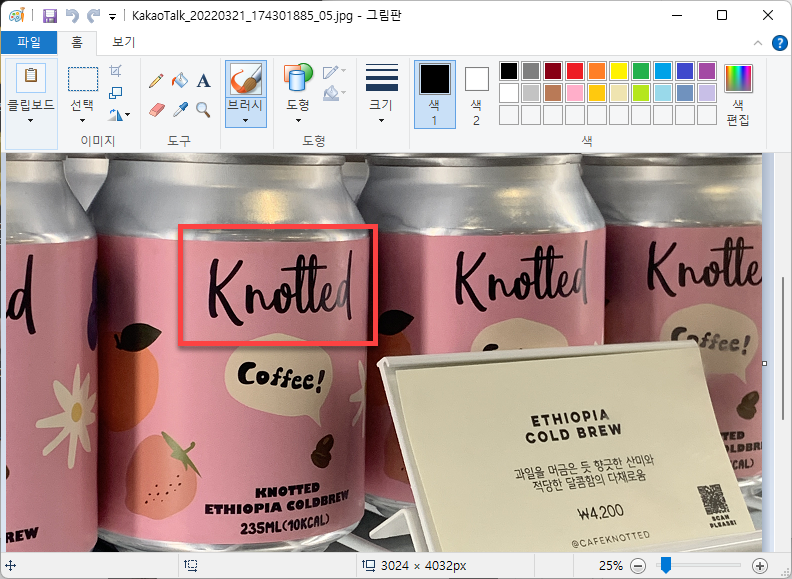
Task: Pick the orange color swatch
Action: coord(597,71)
